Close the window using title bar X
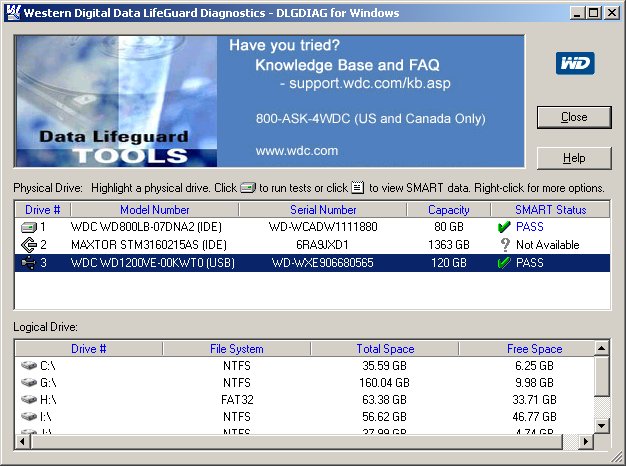The image size is (626, 466). pos(612,13)
